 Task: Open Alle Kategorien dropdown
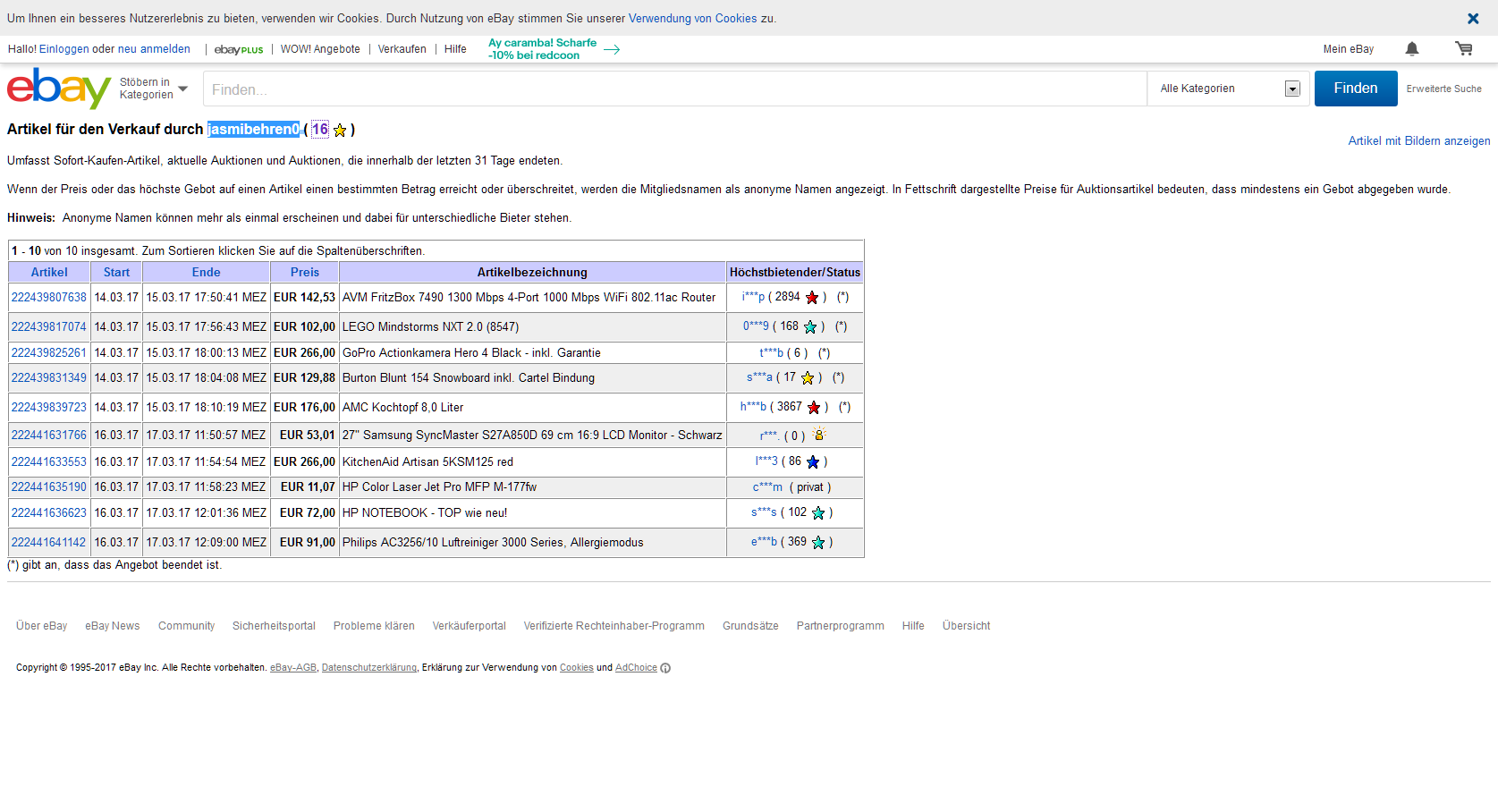1229,89
